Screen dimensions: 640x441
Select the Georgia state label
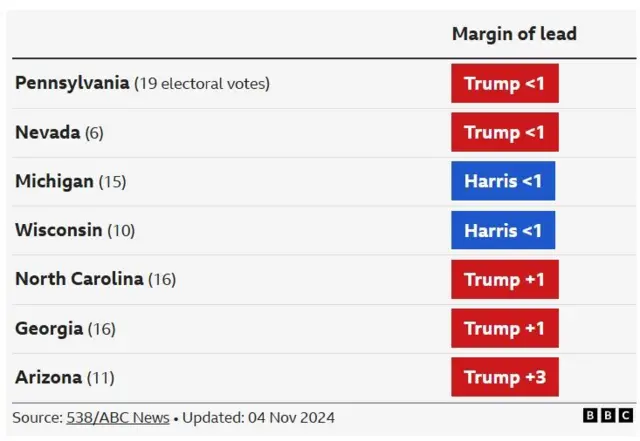point(49,328)
